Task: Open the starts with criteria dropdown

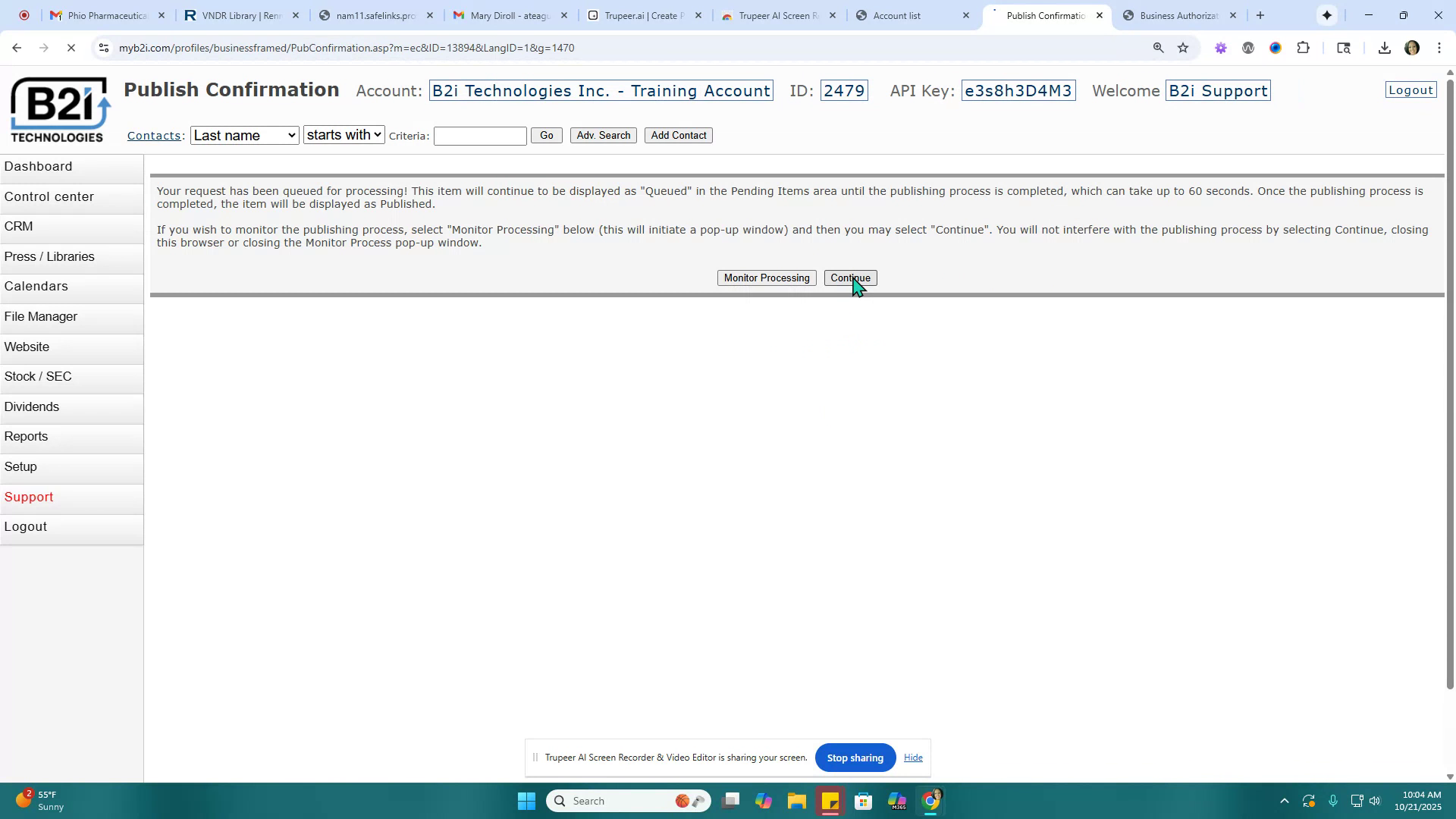Action: click(344, 135)
